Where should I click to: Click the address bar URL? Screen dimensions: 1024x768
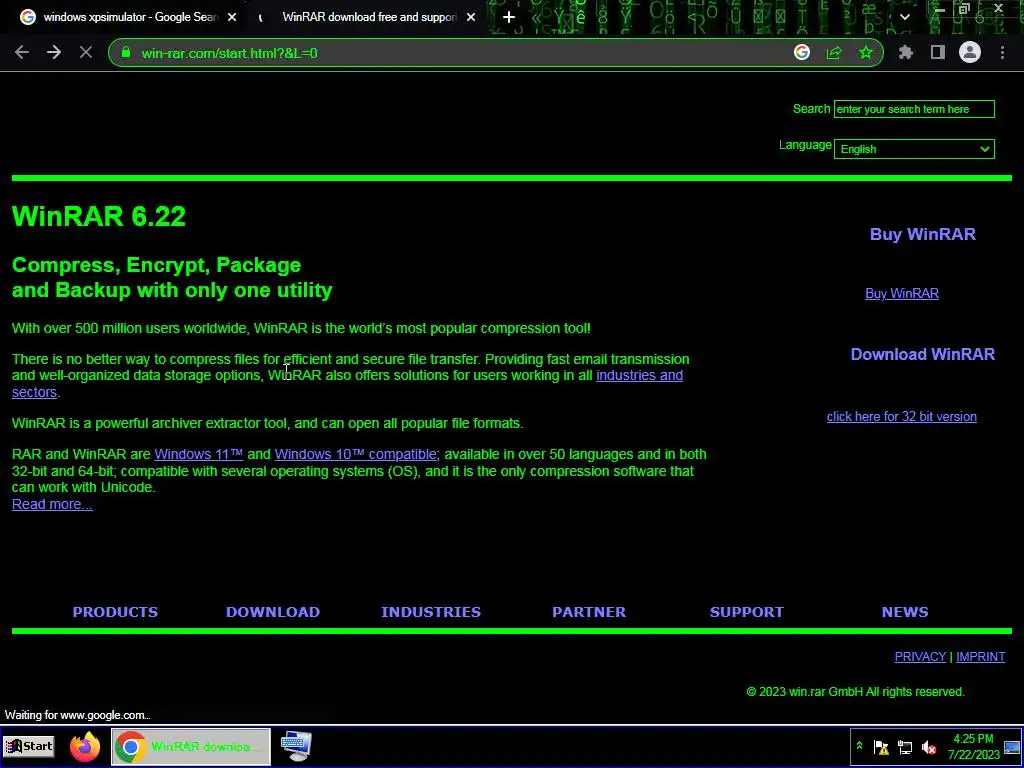click(229, 54)
